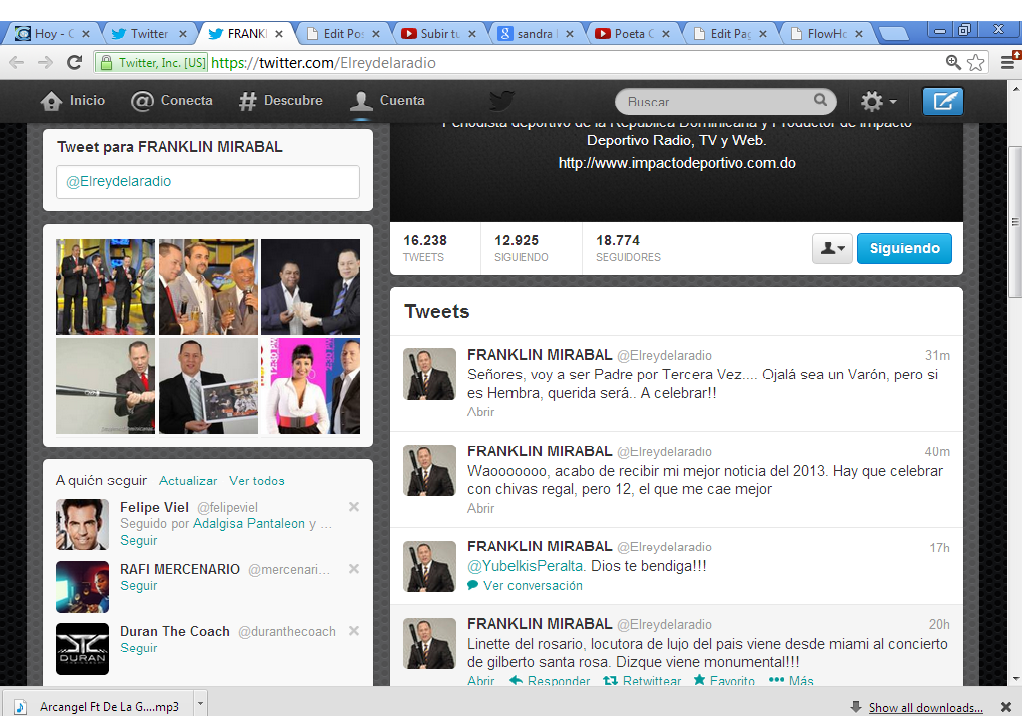The height and width of the screenshot is (716, 1022).
Task: Click the address bar URL
Action: coord(323,63)
